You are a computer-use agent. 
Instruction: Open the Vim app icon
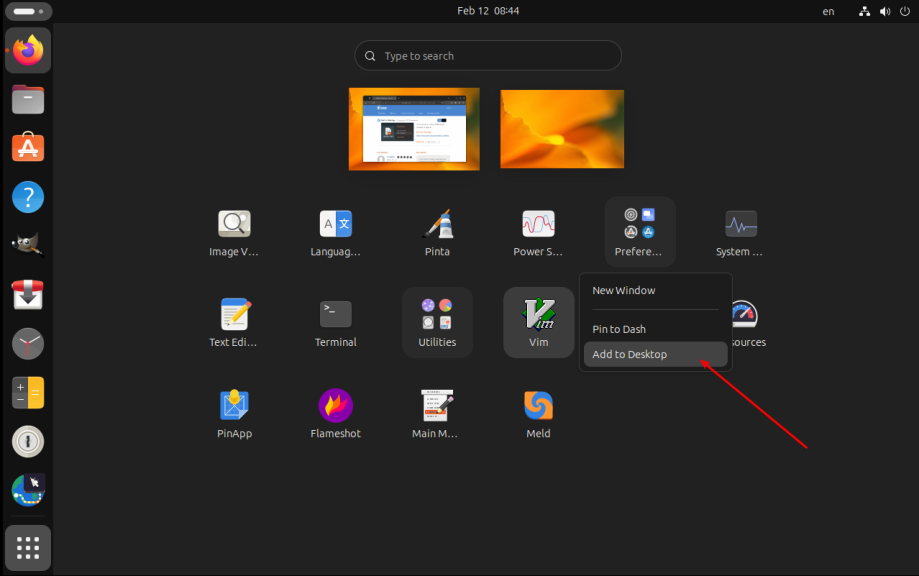pyautogui.click(x=538, y=322)
